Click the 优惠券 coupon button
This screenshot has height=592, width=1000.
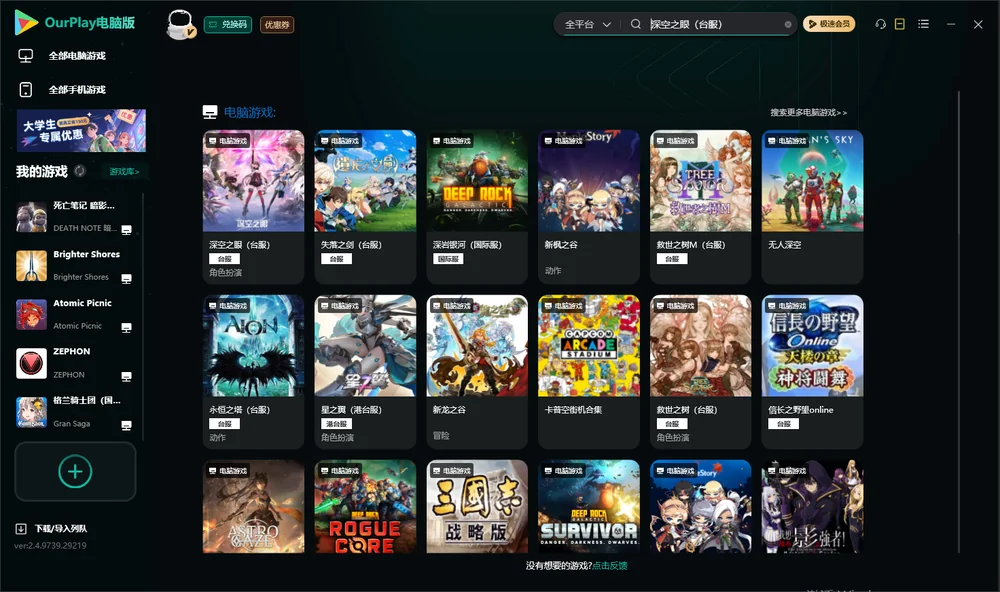277,24
